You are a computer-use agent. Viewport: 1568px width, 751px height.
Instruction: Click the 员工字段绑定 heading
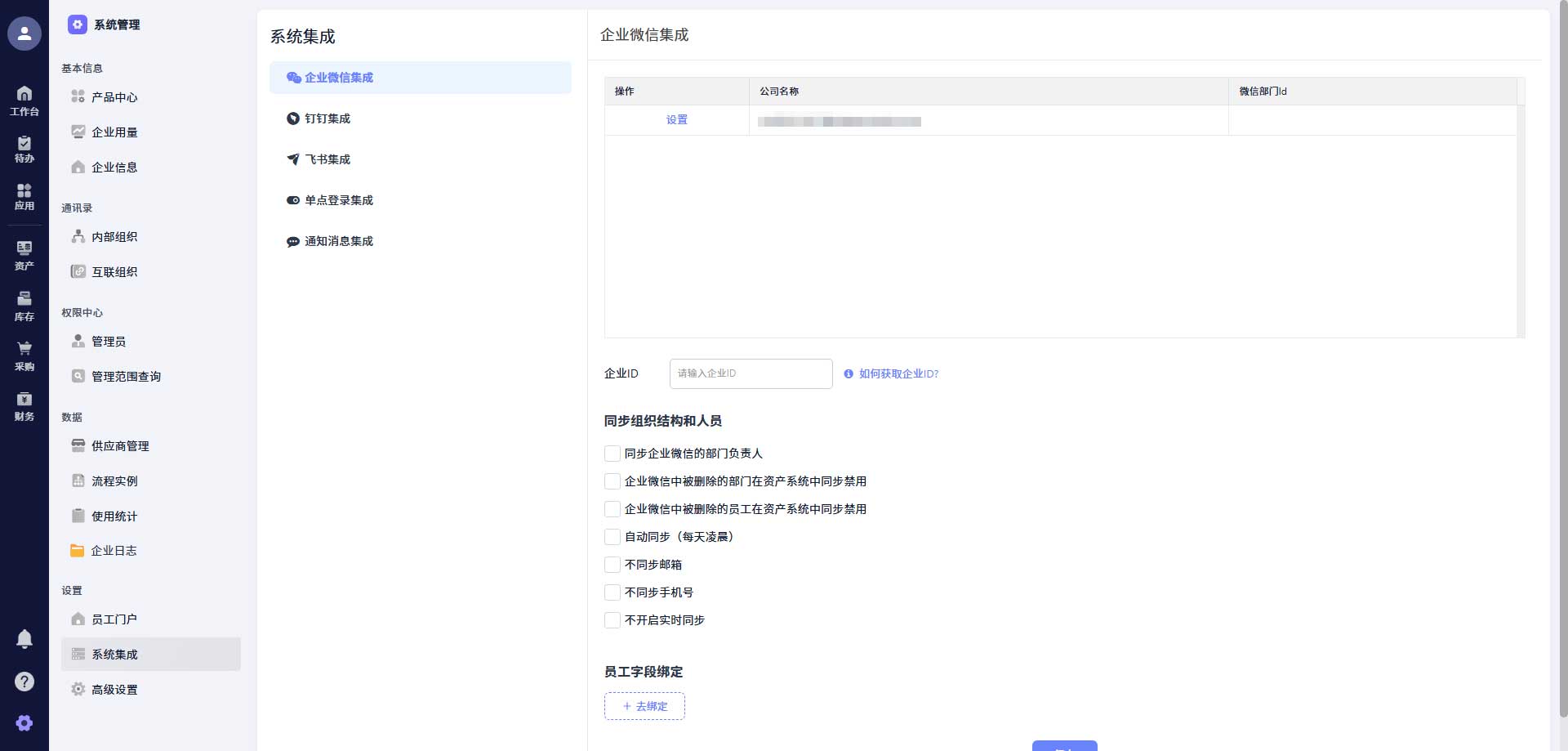[x=644, y=672]
